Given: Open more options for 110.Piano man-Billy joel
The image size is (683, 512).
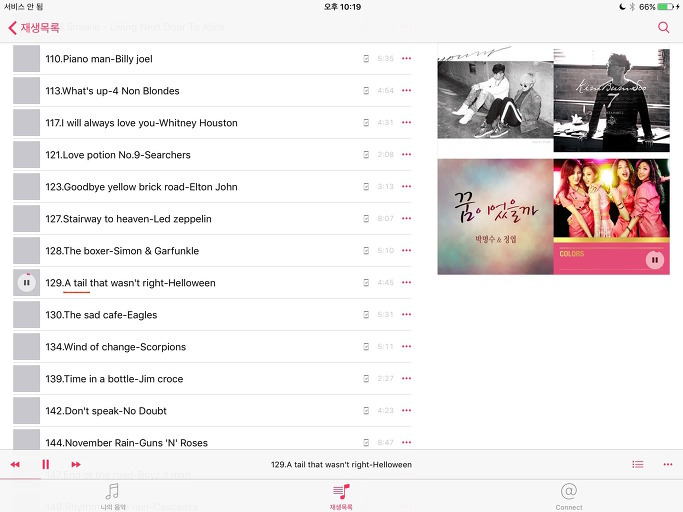Looking at the screenshot, I should 406,58.
